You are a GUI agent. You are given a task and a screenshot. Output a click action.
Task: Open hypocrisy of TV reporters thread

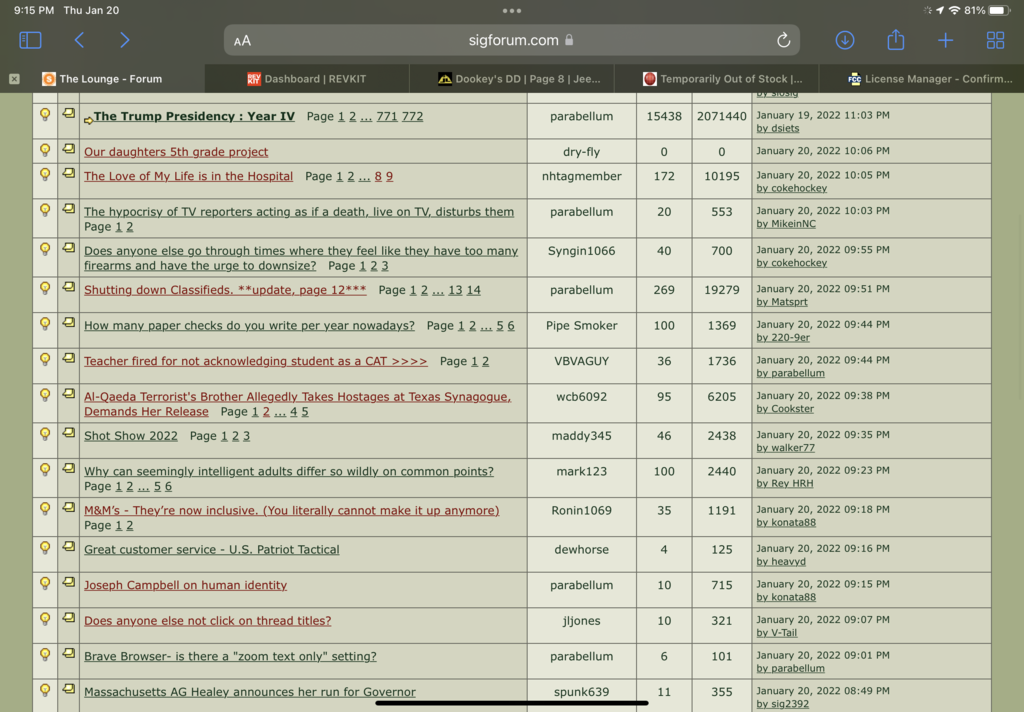pyautogui.click(x=298, y=212)
